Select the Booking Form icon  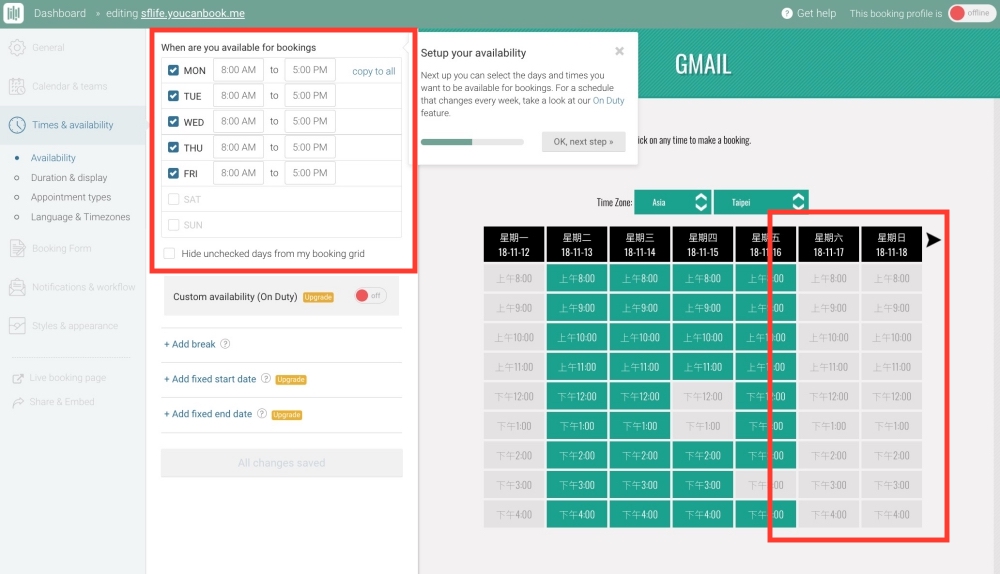[x=17, y=248]
